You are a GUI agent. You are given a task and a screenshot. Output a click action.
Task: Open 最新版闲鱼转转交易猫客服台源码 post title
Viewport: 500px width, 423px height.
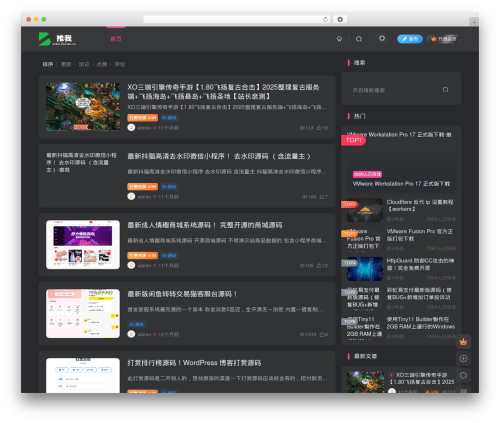[x=182, y=294]
